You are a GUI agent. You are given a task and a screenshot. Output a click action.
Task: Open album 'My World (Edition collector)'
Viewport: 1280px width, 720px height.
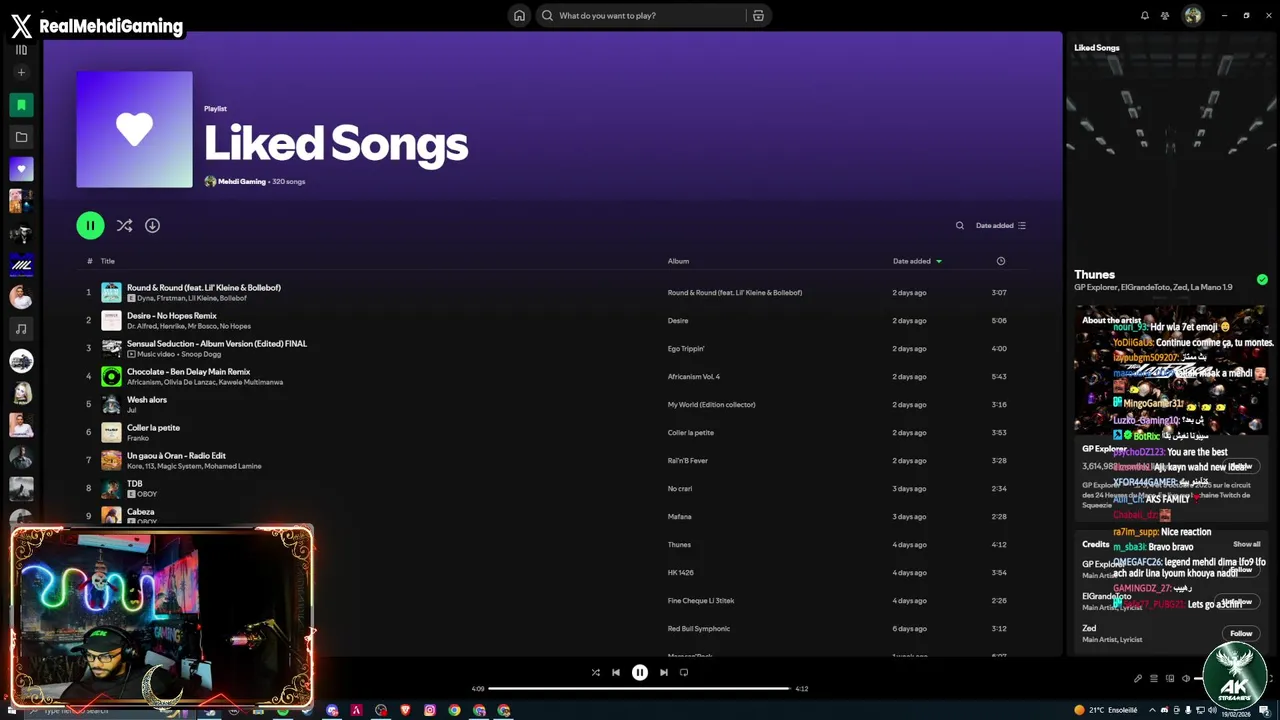(x=711, y=405)
